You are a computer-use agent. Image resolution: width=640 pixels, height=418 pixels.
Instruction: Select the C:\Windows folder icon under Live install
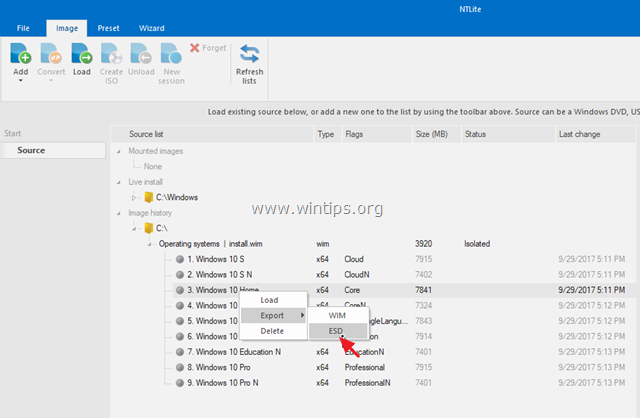click(x=149, y=198)
